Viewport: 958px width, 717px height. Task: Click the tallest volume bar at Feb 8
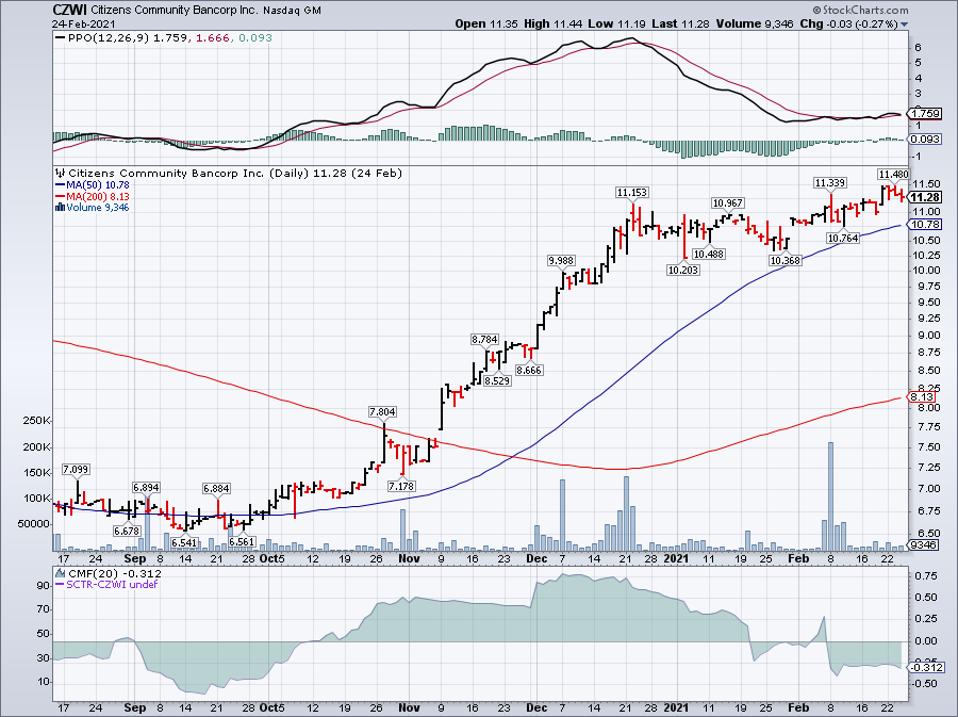click(x=830, y=497)
